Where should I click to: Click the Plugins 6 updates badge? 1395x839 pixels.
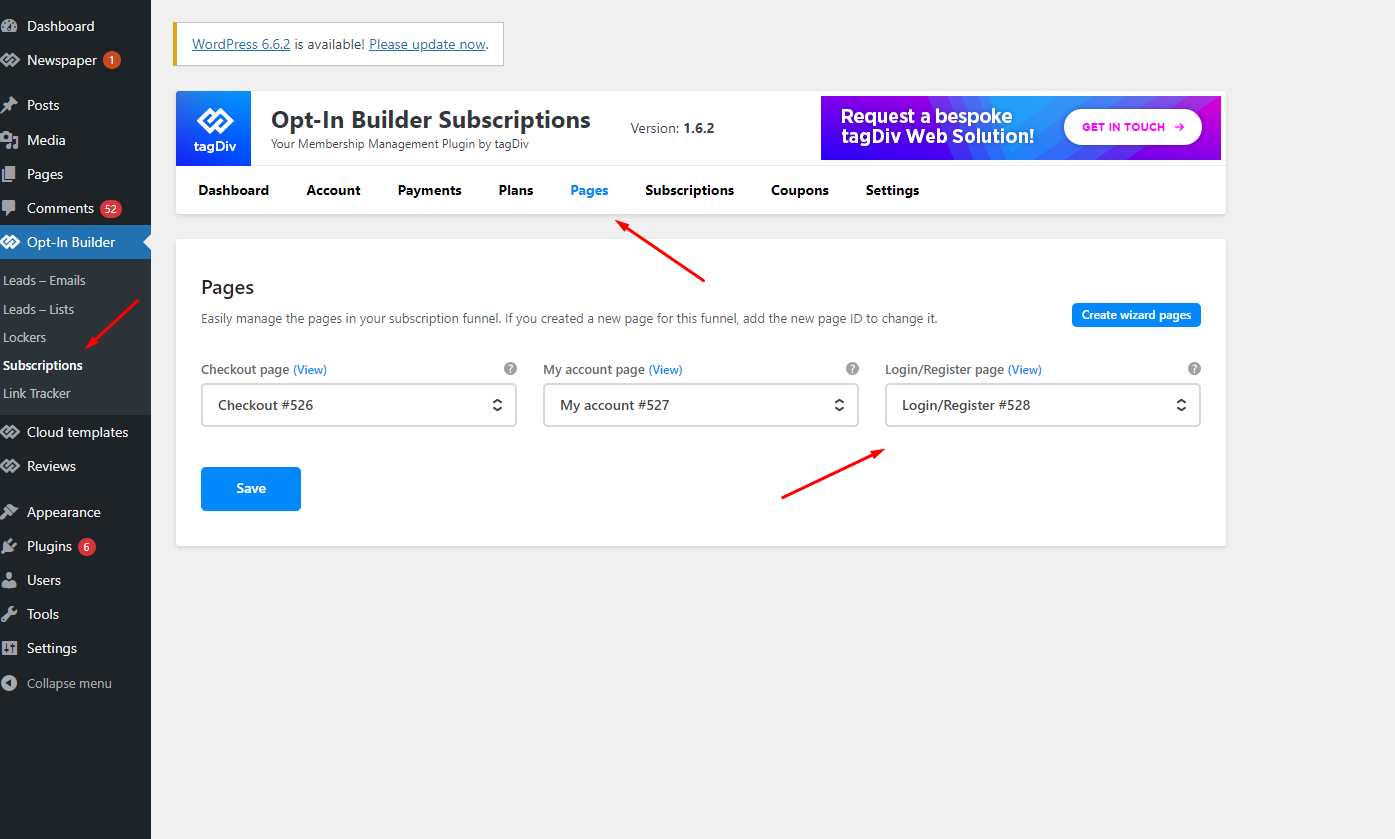[87, 547]
